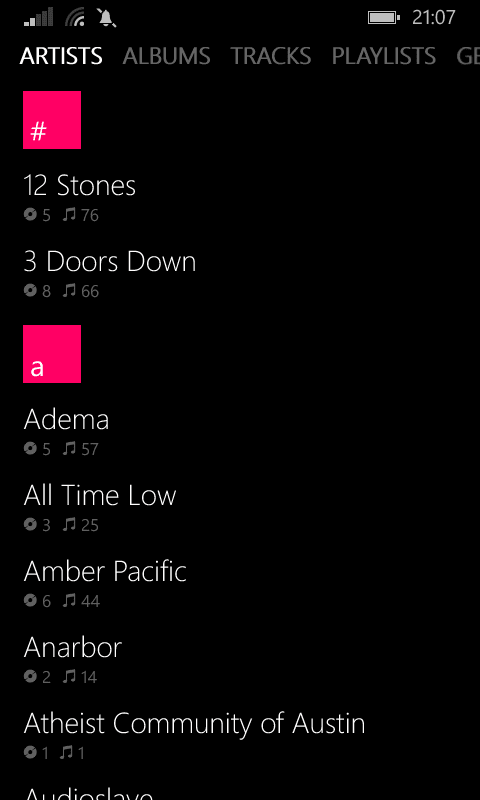Open artist Adema
This screenshot has width=480, height=800.
pyautogui.click(x=66, y=419)
